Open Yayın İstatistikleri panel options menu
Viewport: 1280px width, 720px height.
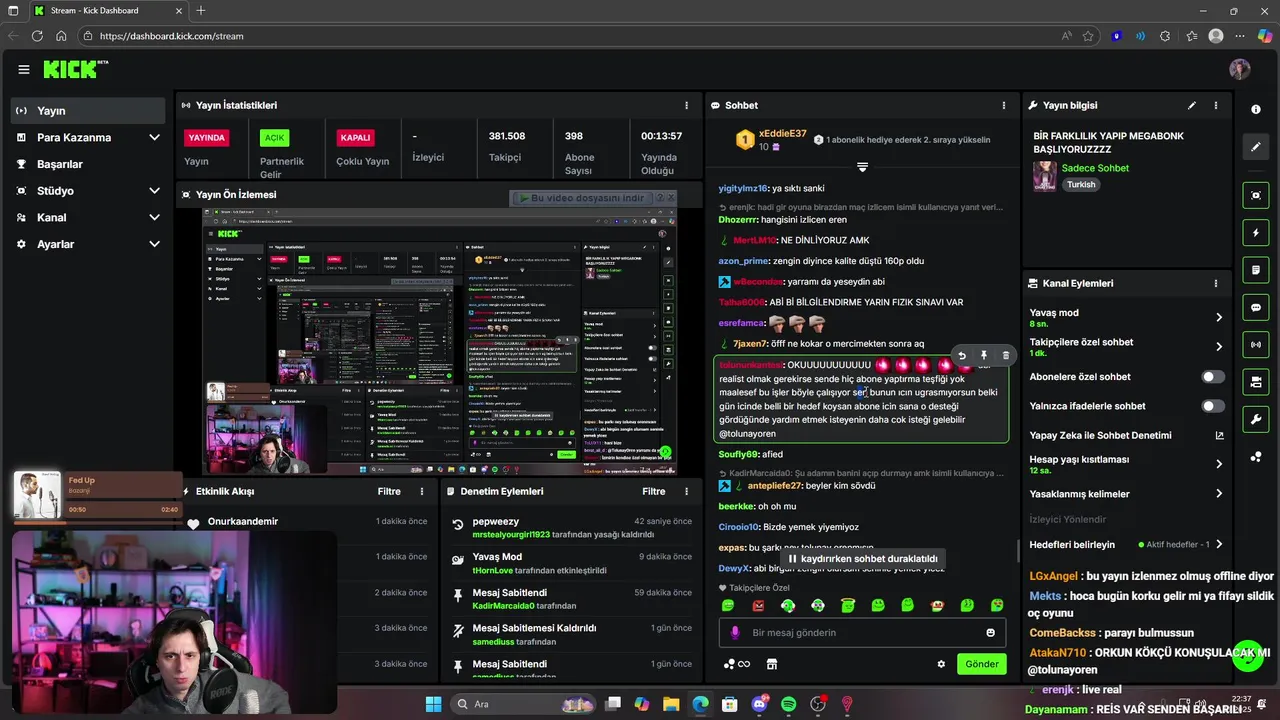tap(686, 105)
